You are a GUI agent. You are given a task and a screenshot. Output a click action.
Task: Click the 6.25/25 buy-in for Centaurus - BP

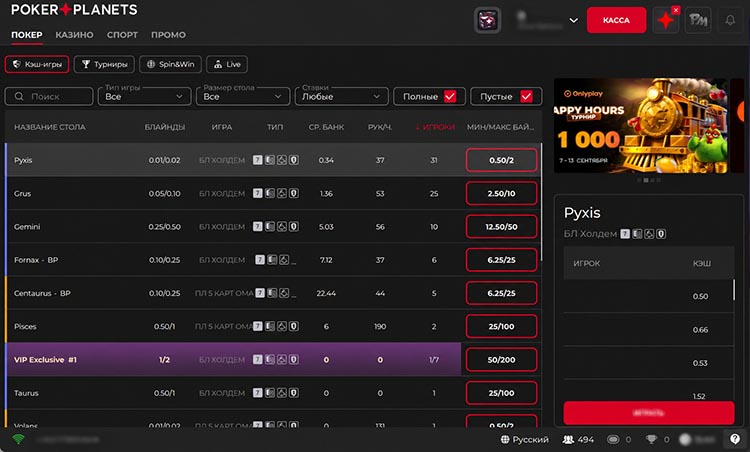pos(501,293)
